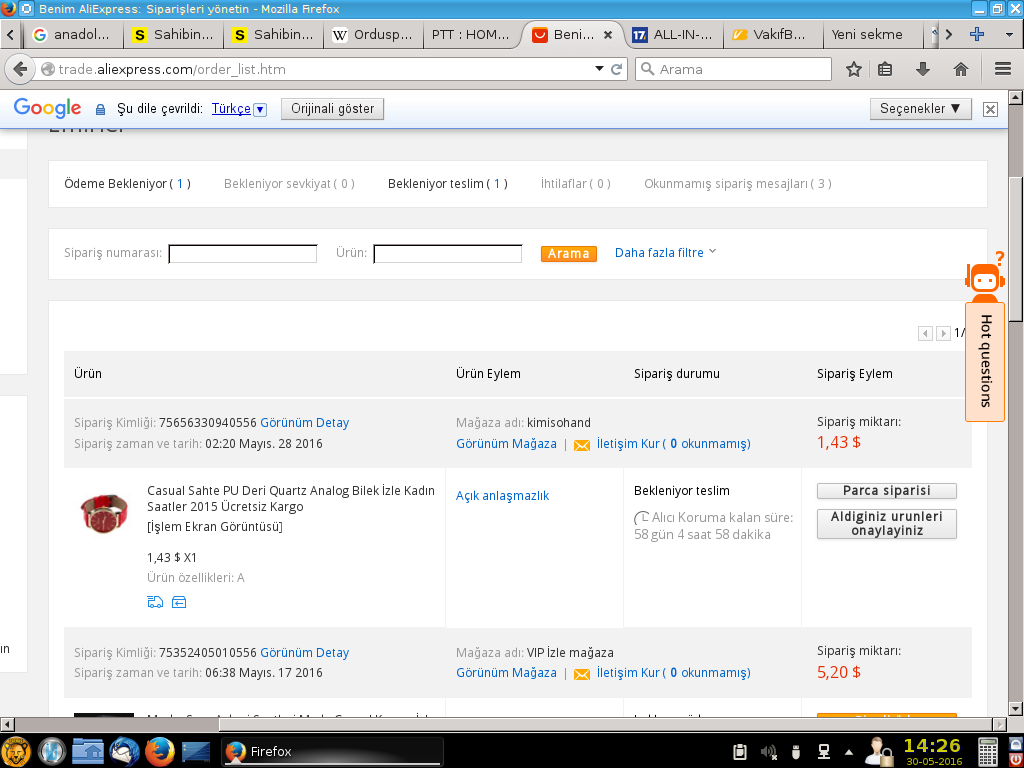Bookmark this page with the star icon
This screenshot has width=1024, height=768.
pyautogui.click(x=854, y=69)
